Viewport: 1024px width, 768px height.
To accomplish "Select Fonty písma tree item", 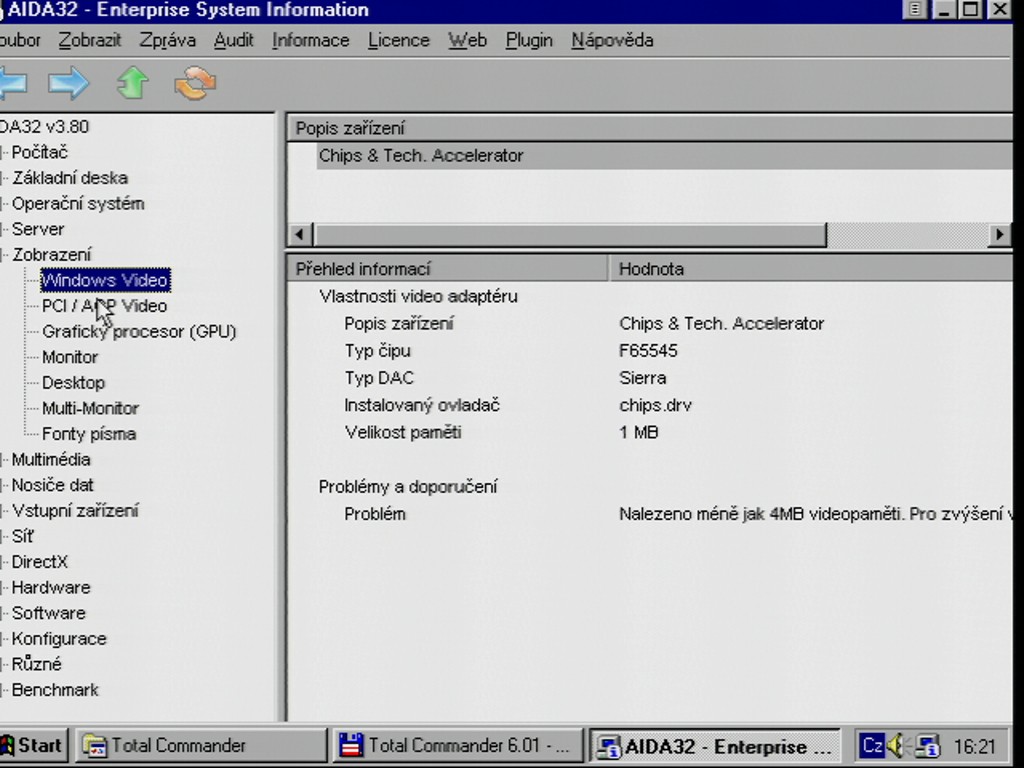I will click(x=89, y=434).
